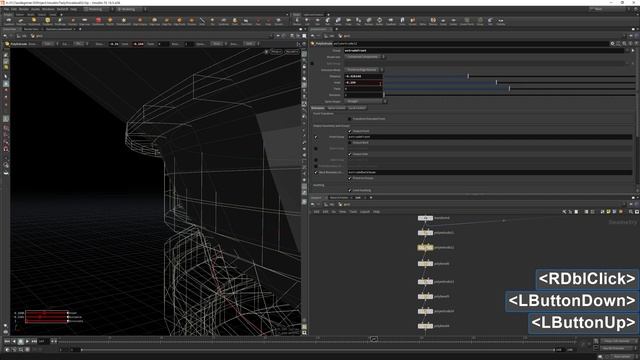Toggle the real-time playback icon below playbar

point(7,350)
